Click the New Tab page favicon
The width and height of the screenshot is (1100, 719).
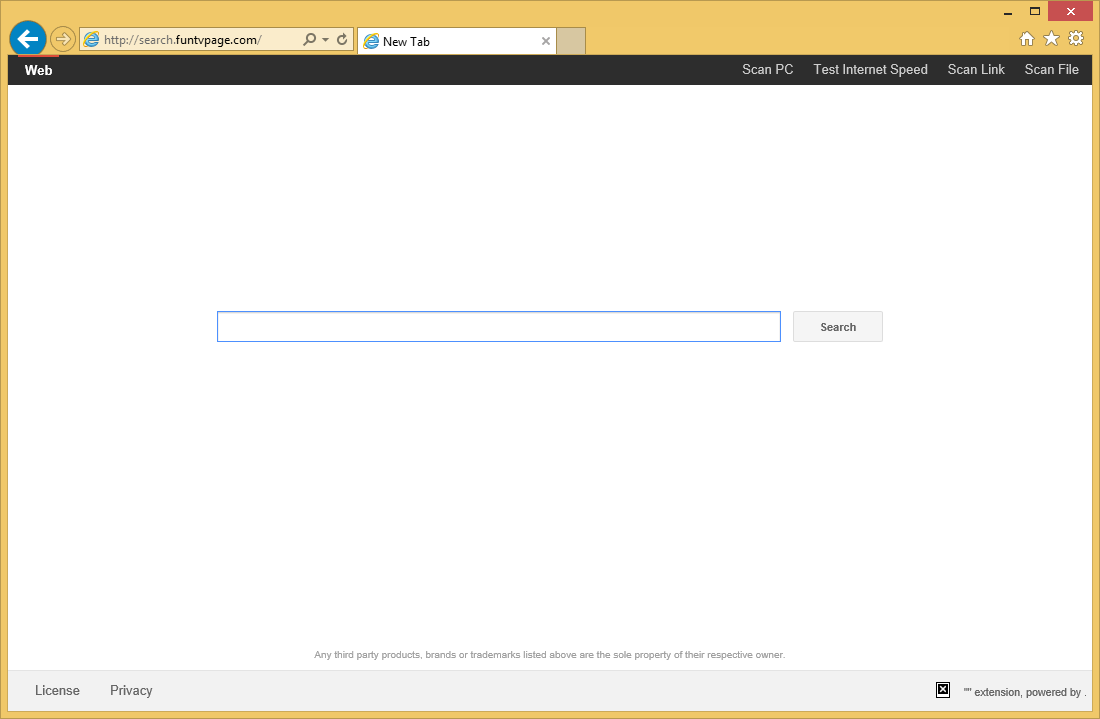tap(371, 41)
